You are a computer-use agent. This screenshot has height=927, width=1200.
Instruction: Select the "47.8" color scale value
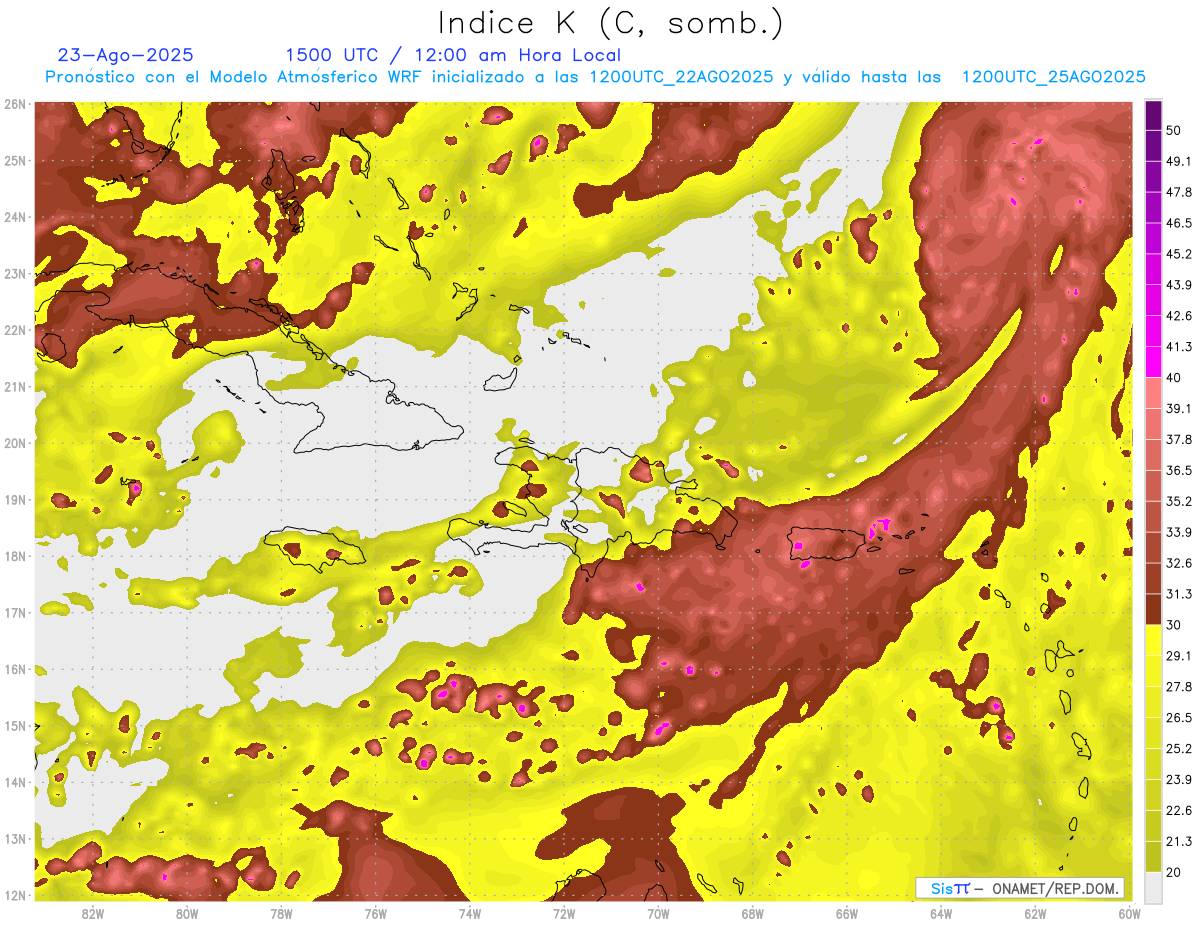pos(1179,192)
